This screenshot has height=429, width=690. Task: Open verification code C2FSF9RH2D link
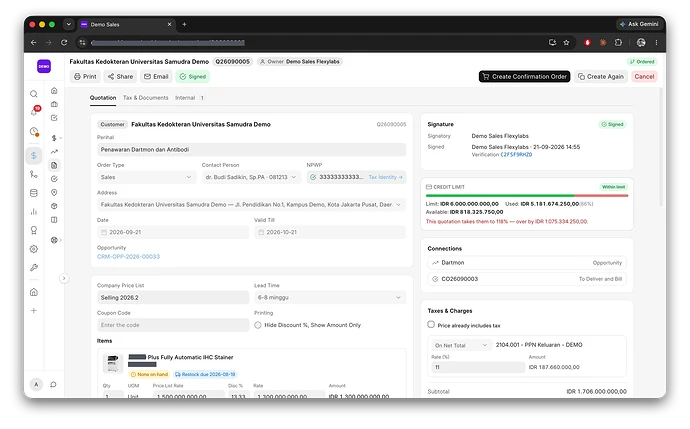click(516, 155)
